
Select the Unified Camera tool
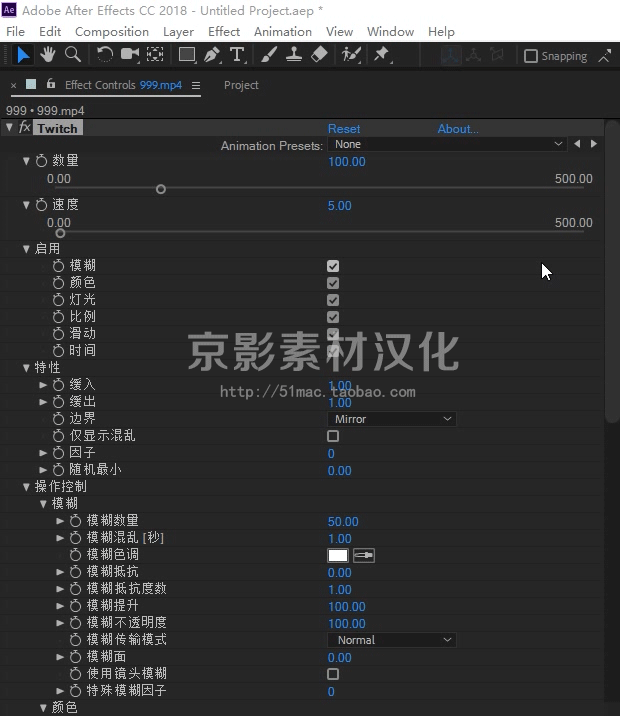click(130, 55)
